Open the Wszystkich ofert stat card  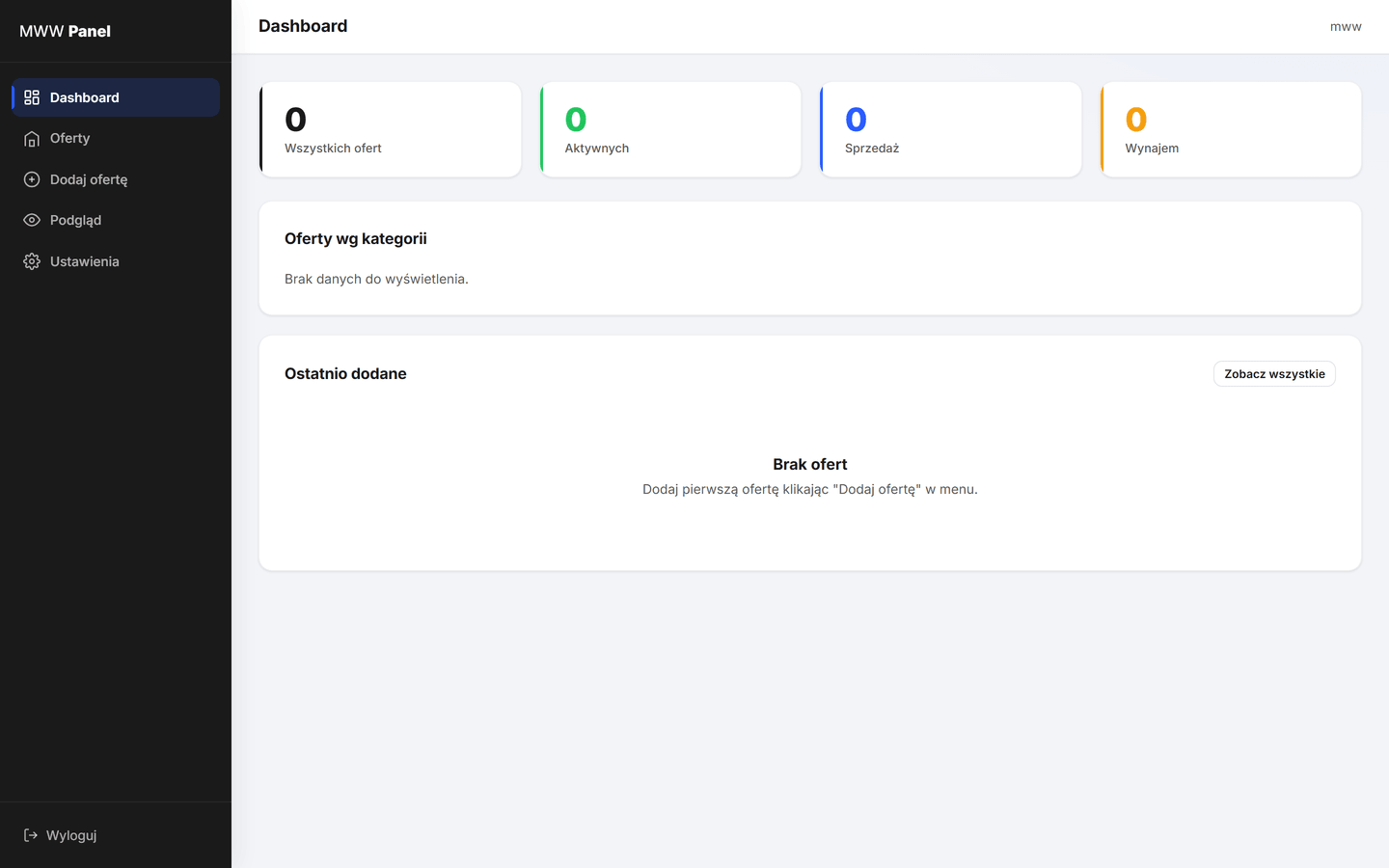[x=391, y=129]
